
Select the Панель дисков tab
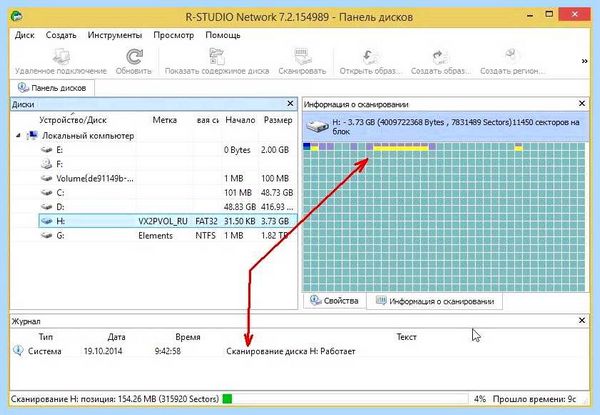click(x=52, y=88)
